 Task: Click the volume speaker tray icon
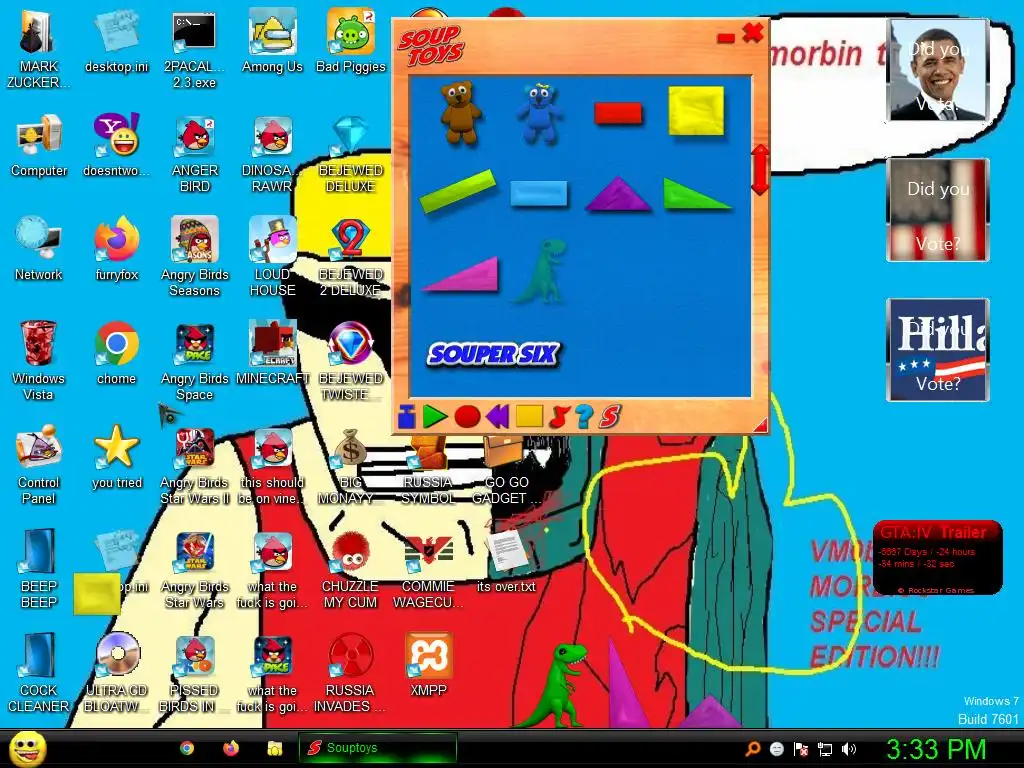848,749
